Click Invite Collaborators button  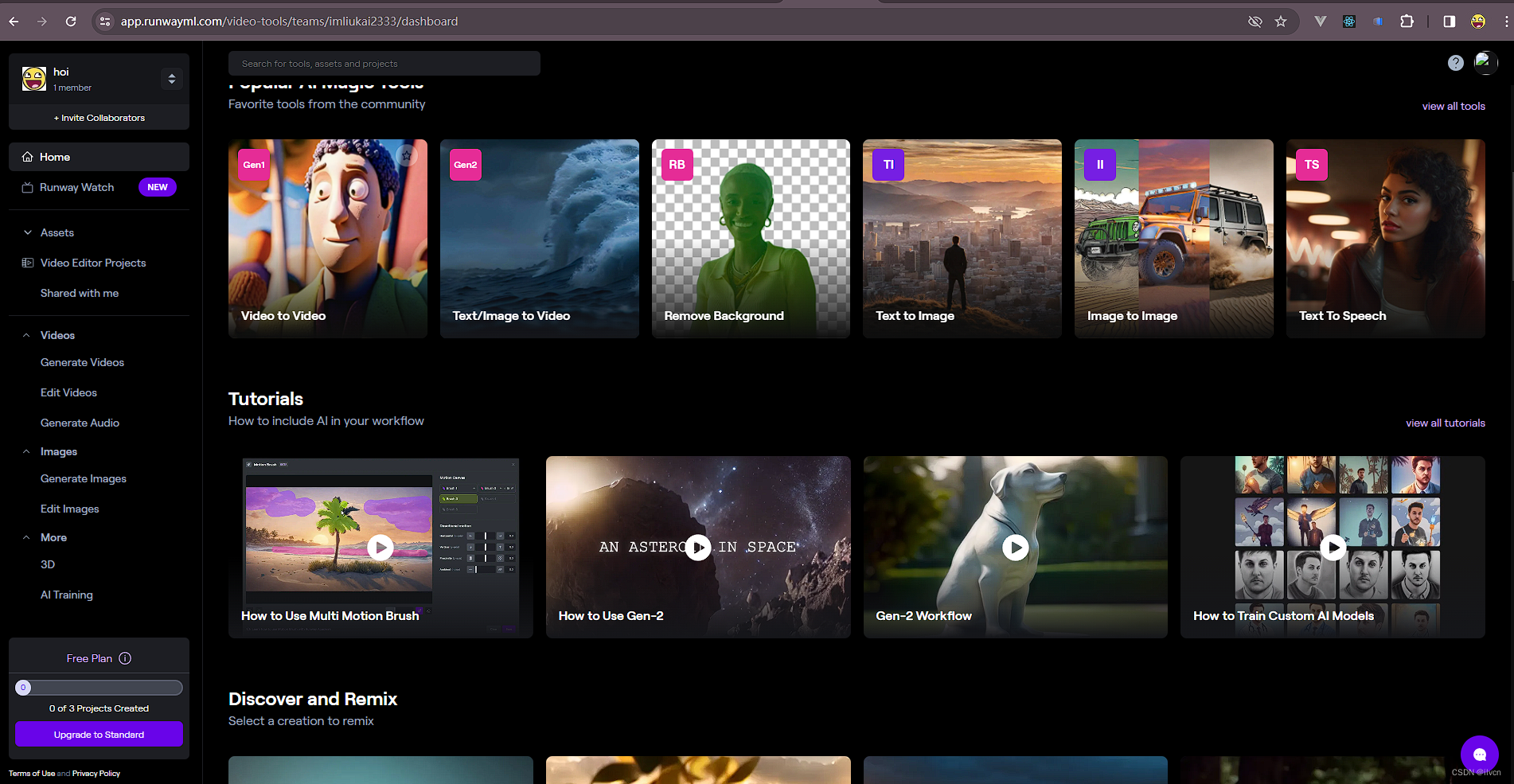point(99,118)
